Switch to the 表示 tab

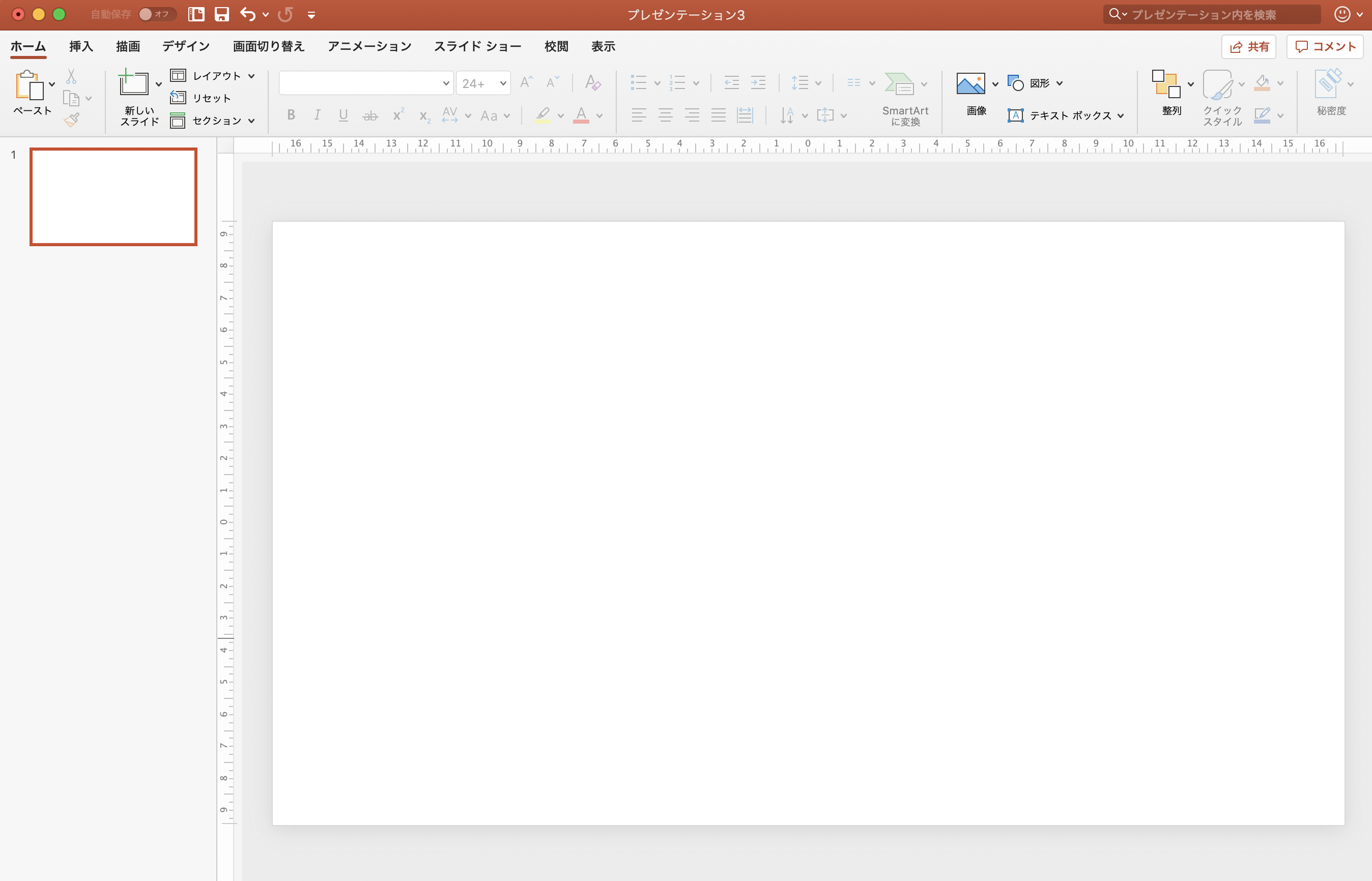(603, 46)
